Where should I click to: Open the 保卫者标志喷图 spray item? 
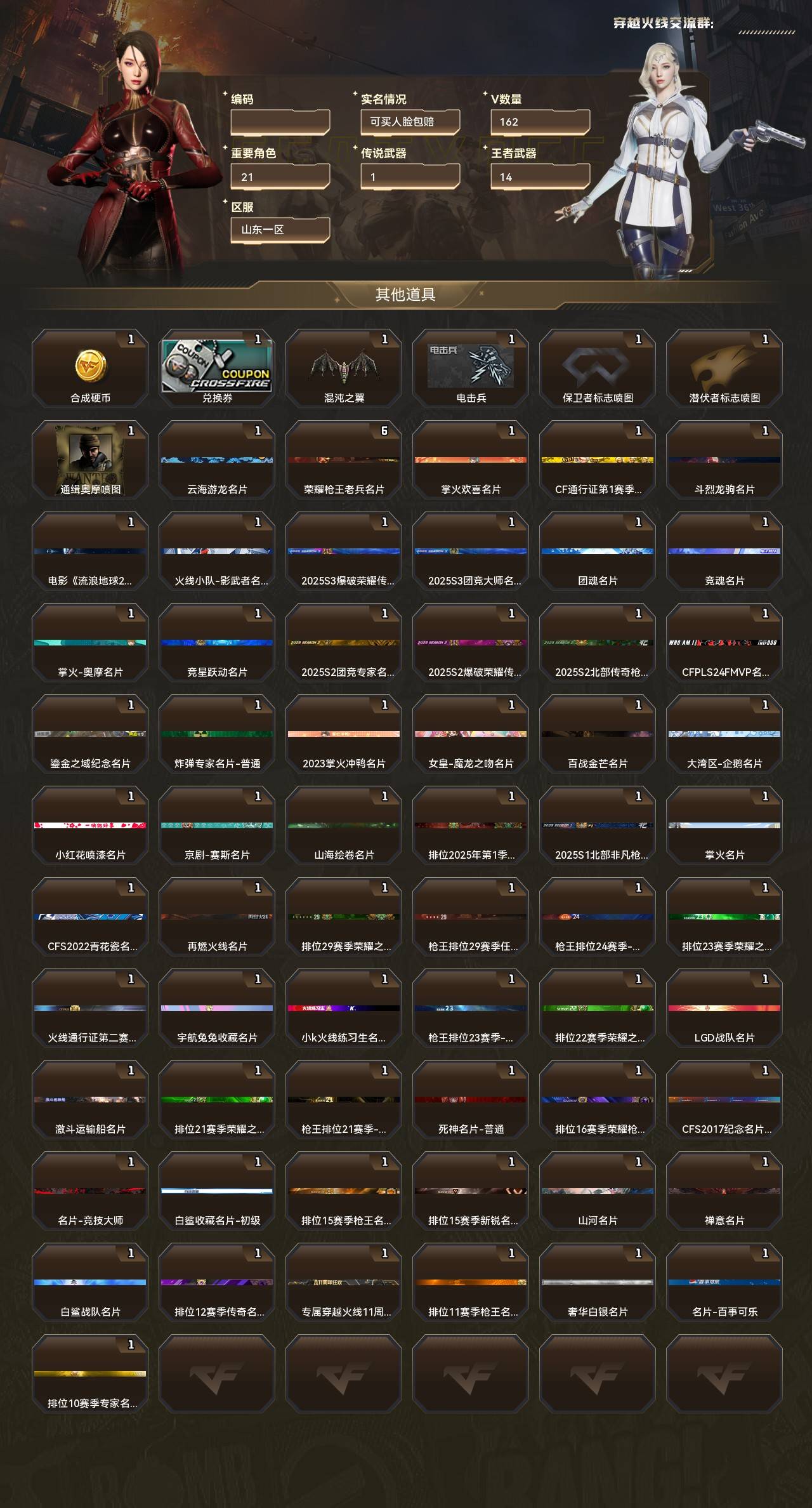(598, 369)
